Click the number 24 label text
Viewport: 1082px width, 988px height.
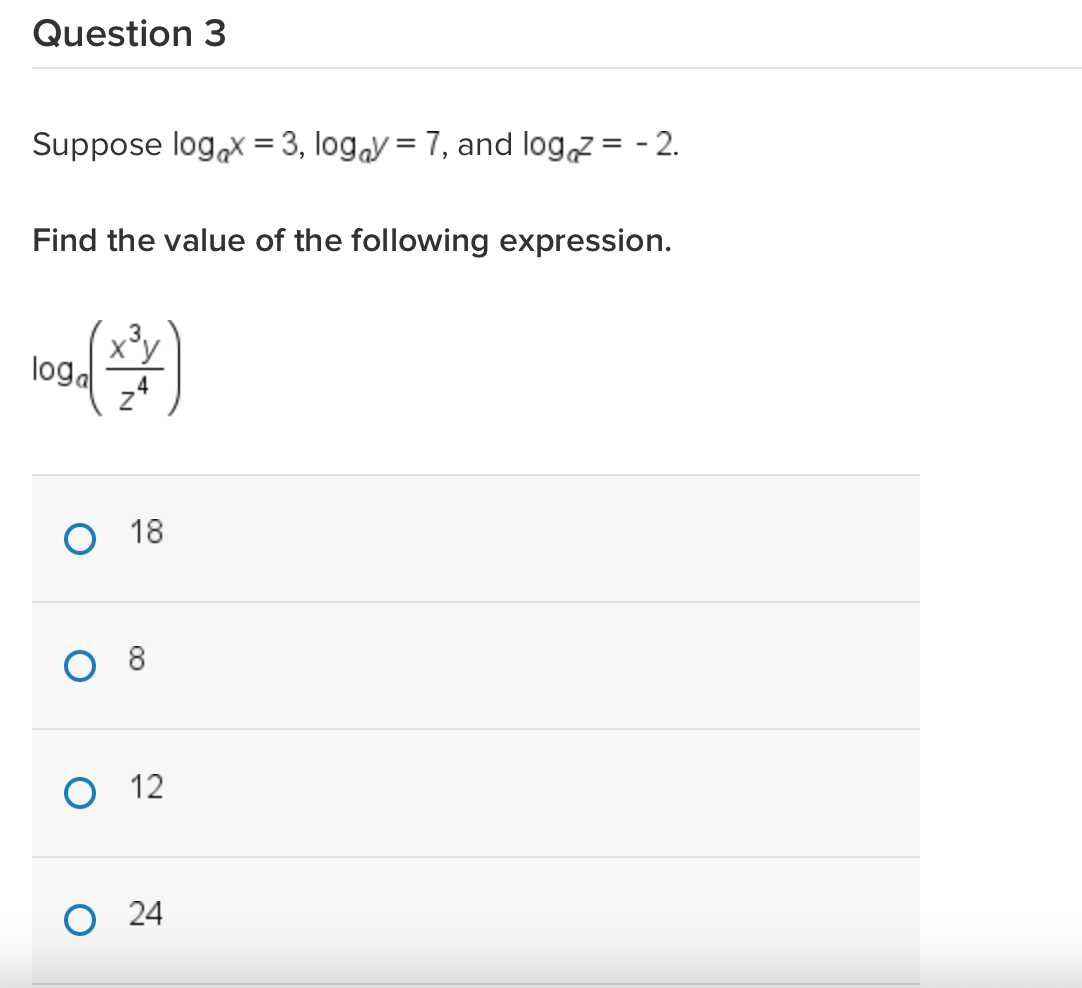[148, 913]
